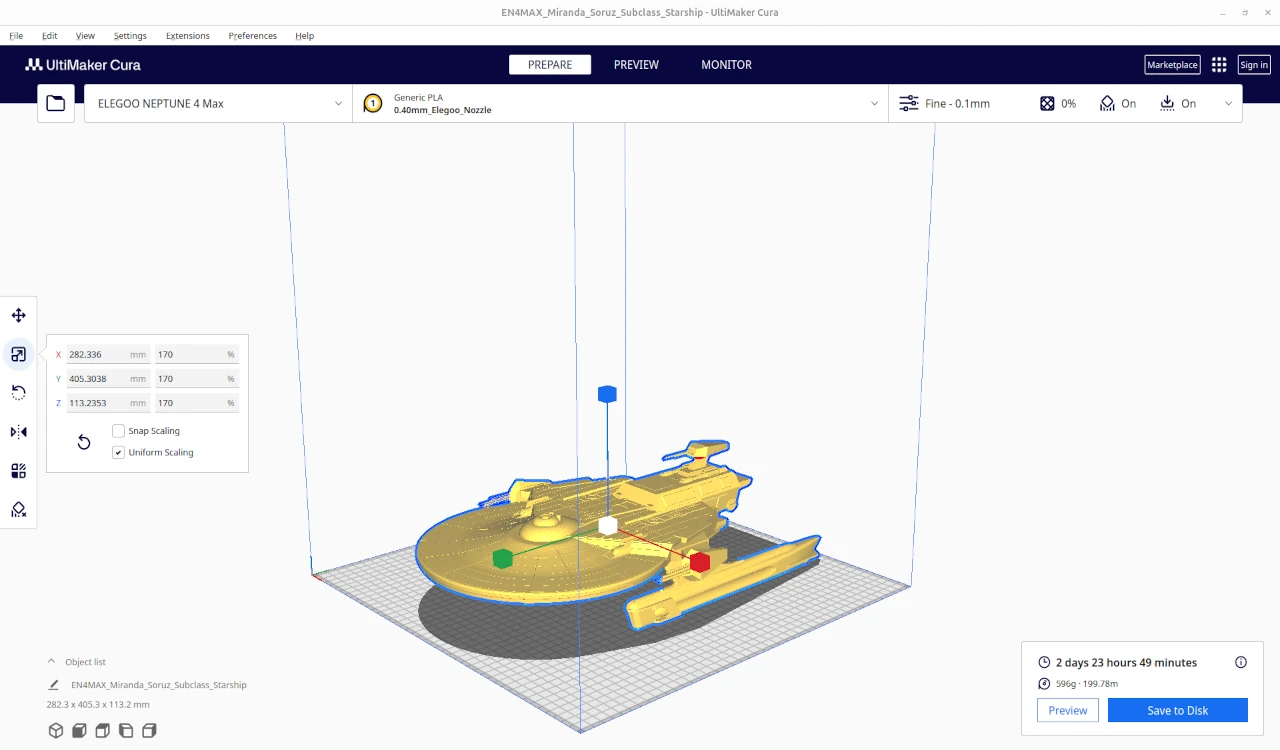This screenshot has width=1280, height=750.
Task: Open file folder icon button
Action: (x=55, y=103)
